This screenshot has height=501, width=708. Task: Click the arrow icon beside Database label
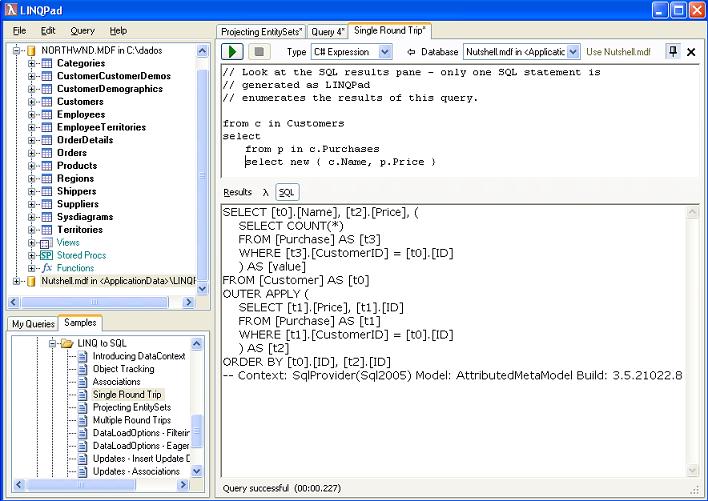pyautogui.click(x=411, y=52)
